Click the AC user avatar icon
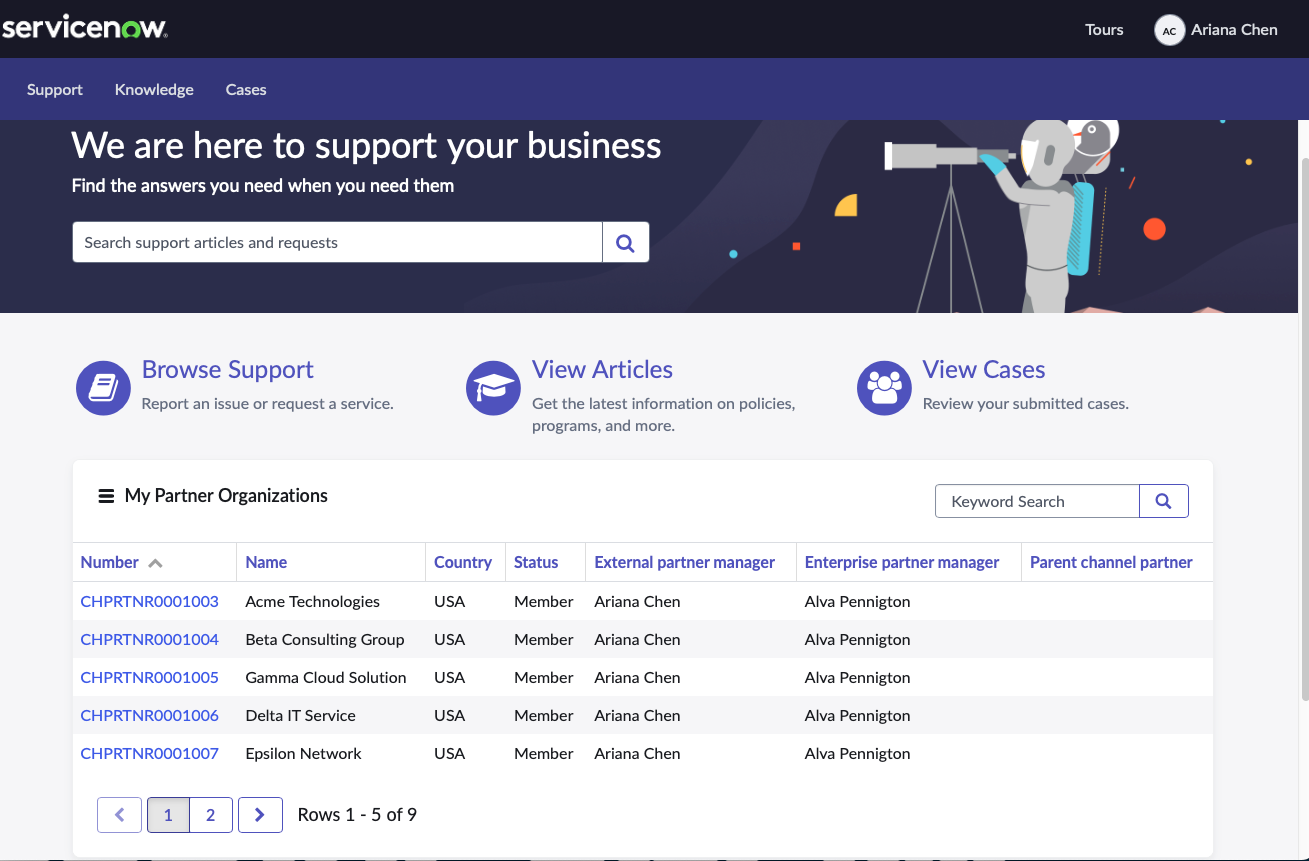 coord(1169,30)
